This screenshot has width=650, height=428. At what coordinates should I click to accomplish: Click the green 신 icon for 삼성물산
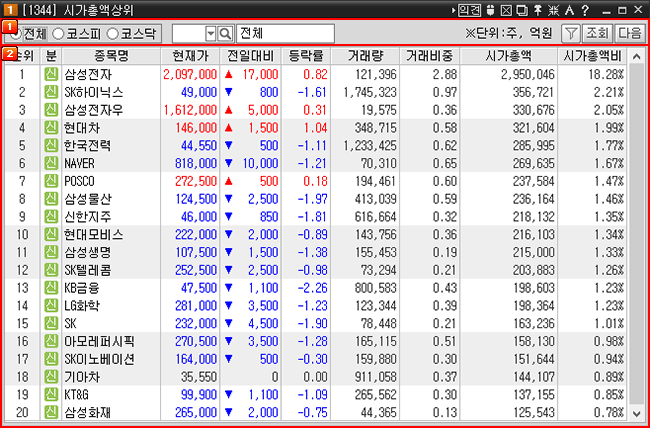[x=51, y=199]
